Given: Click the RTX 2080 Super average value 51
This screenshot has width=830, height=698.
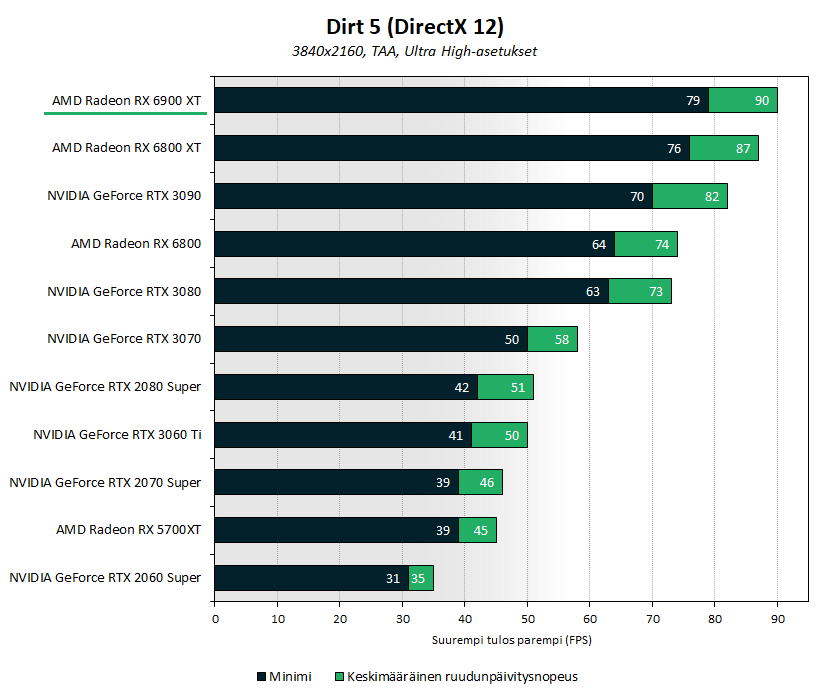Looking at the screenshot, I should 518,387.
